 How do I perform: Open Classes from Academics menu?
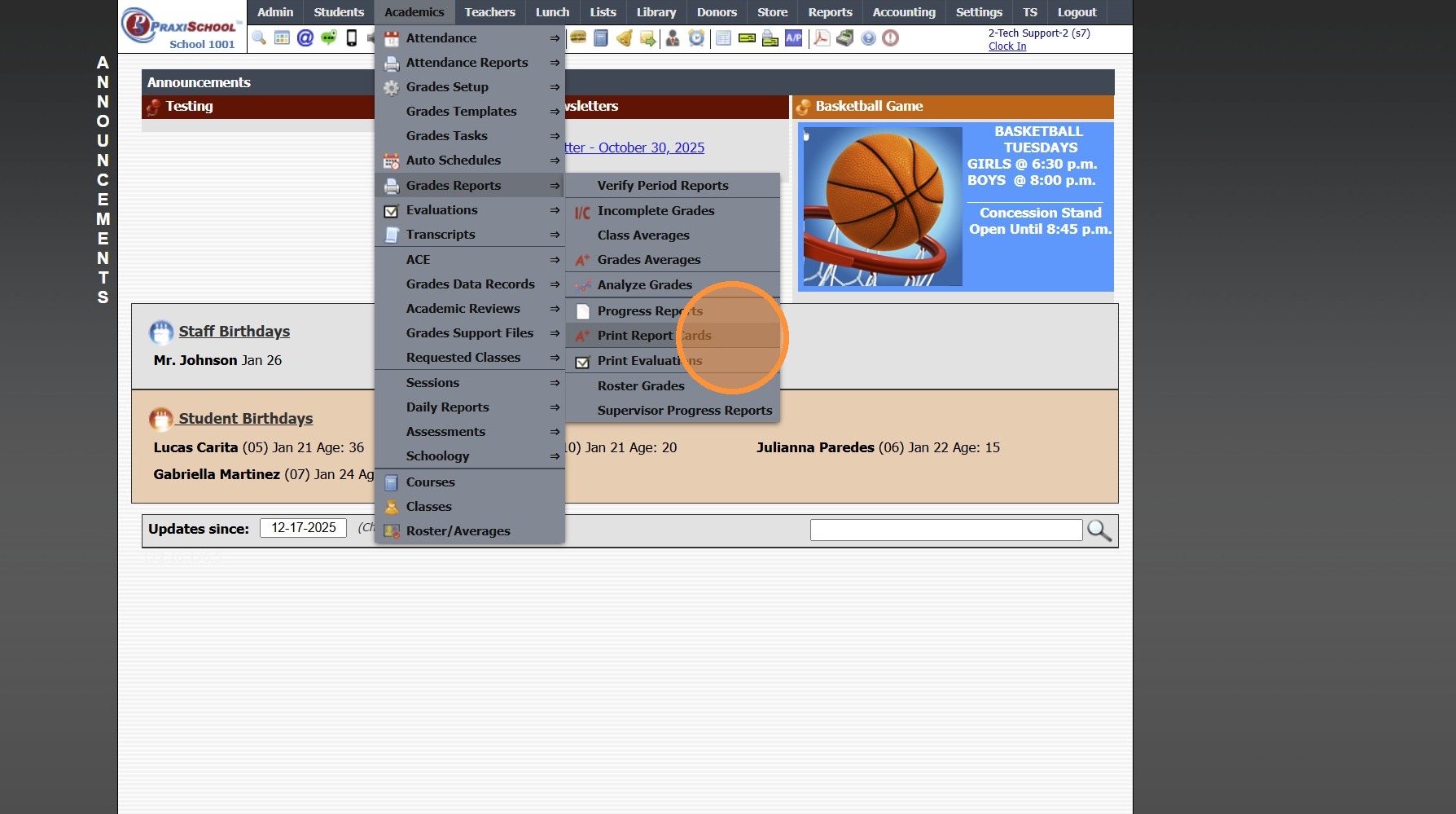[470, 507]
